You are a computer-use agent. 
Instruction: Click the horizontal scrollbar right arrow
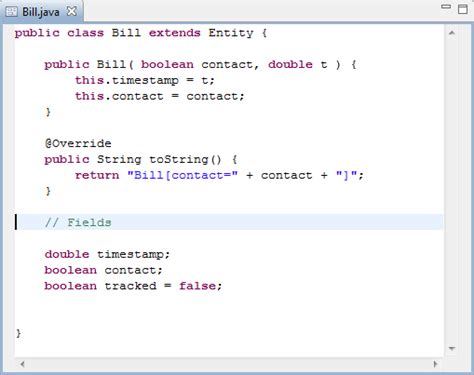pos(435,364)
